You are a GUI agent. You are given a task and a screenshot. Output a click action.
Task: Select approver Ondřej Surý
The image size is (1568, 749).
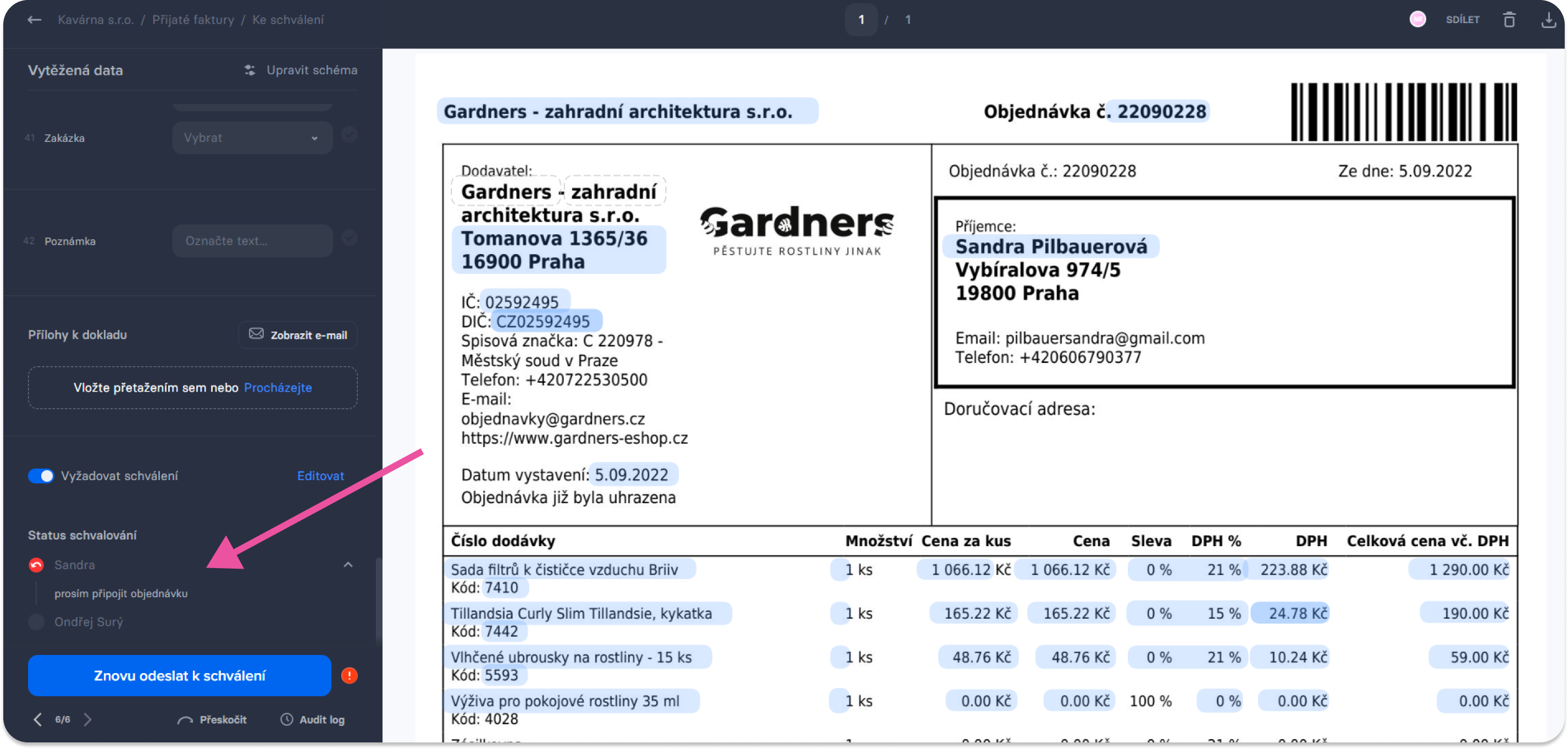pos(88,622)
